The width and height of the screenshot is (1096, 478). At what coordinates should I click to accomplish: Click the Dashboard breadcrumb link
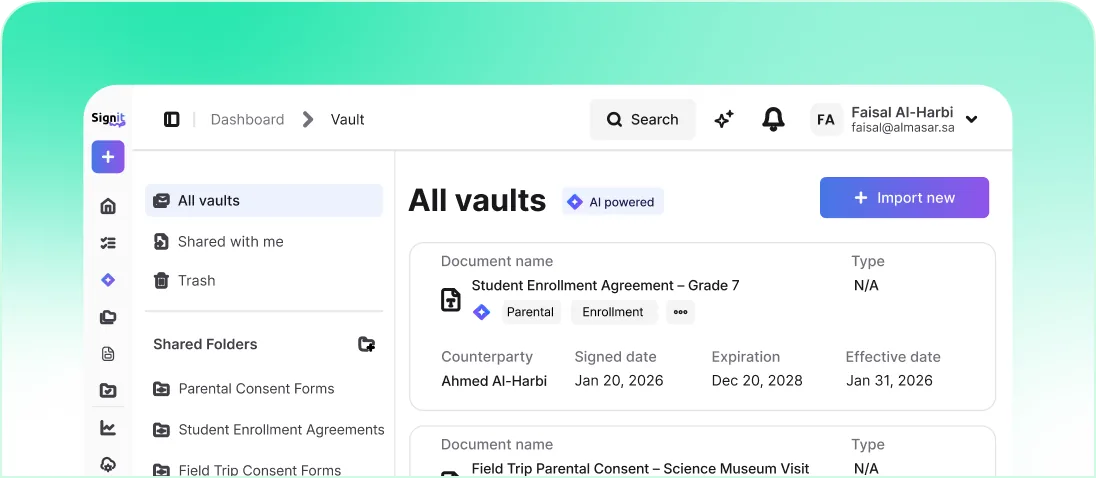click(x=247, y=120)
